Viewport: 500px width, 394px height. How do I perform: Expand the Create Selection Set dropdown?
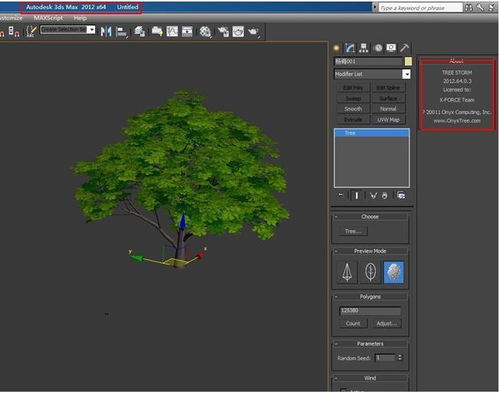(91, 30)
